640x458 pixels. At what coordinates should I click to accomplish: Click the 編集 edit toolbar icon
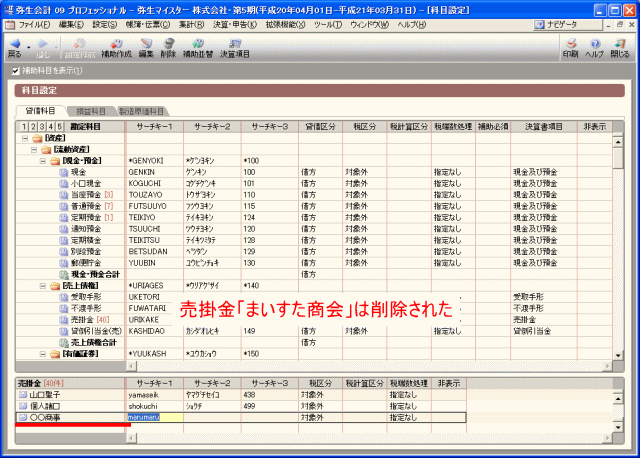[146, 47]
